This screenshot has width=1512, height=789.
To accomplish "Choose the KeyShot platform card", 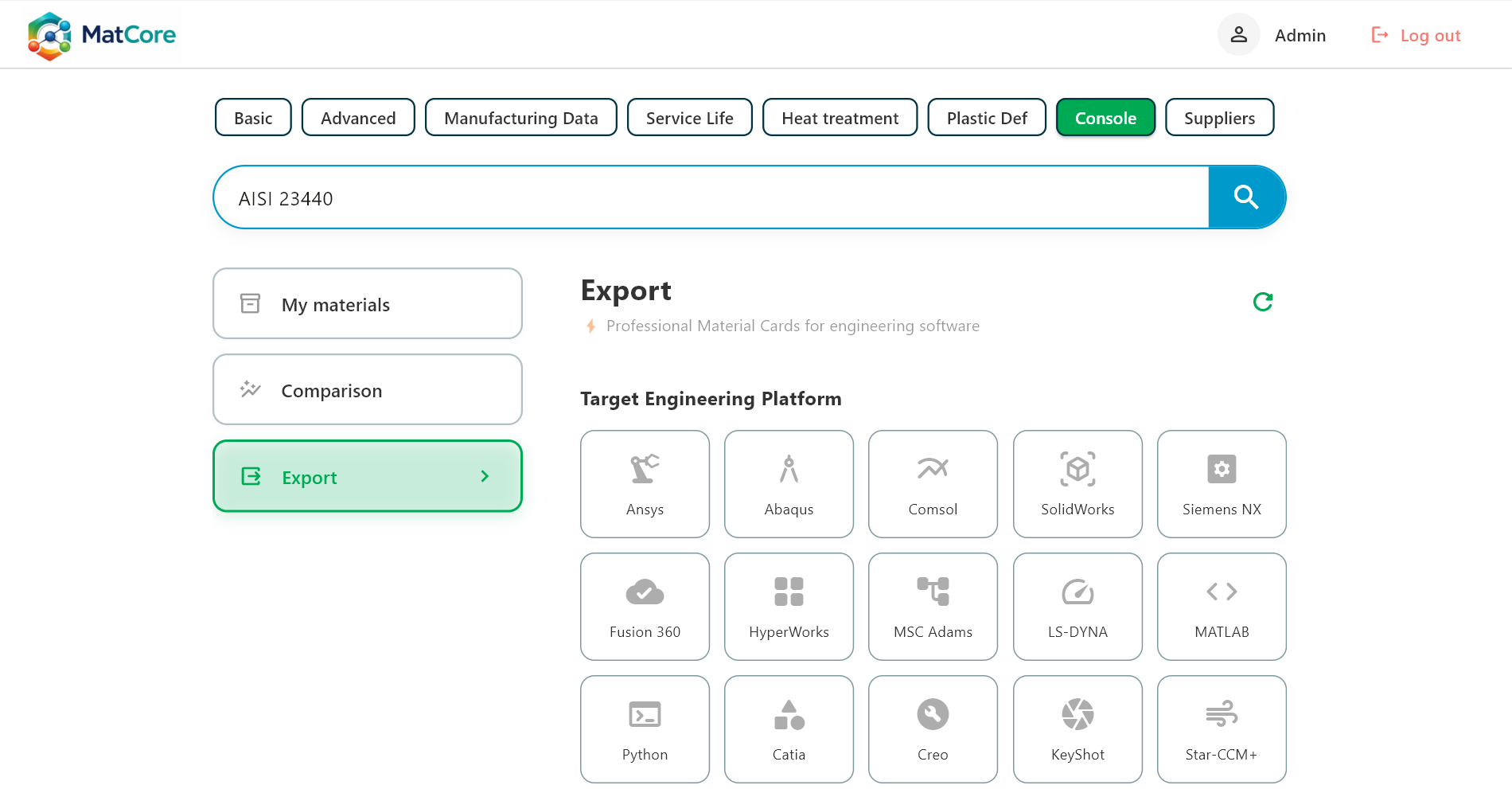I will tap(1077, 729).
